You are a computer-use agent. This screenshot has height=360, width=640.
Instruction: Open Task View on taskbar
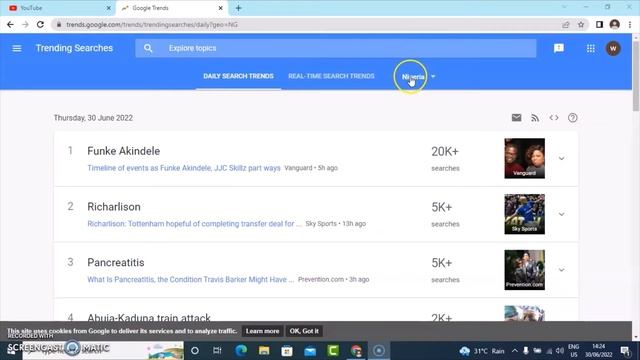click(217, 351)
